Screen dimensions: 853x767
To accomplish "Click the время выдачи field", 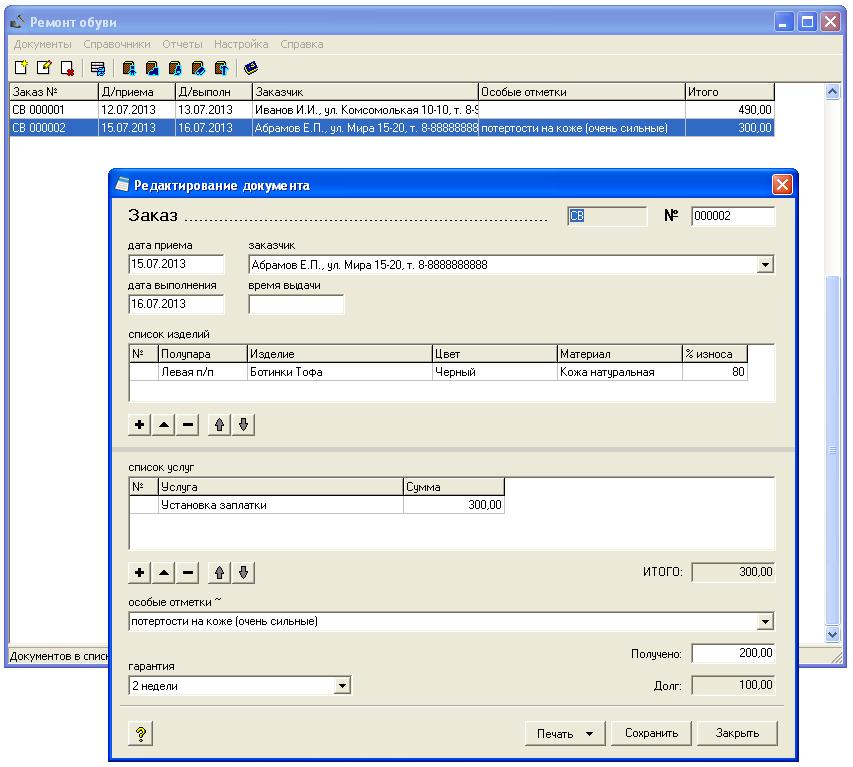I will tap(296, 304).
